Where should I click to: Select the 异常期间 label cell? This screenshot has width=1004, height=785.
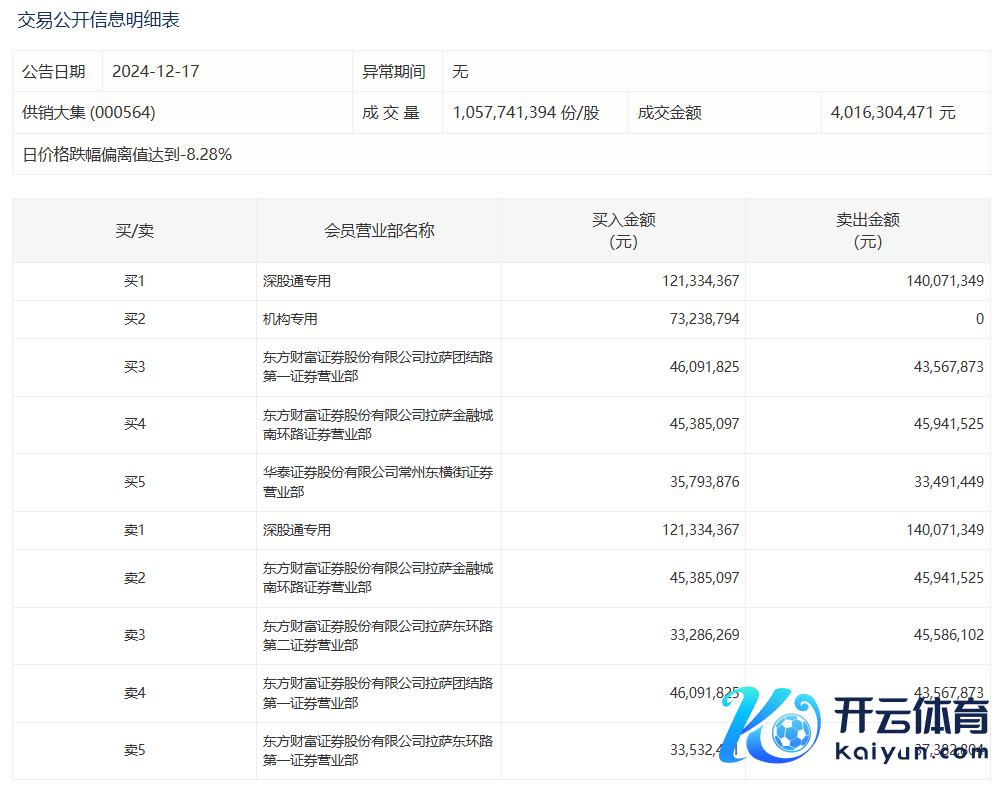[x=394, y=72]
